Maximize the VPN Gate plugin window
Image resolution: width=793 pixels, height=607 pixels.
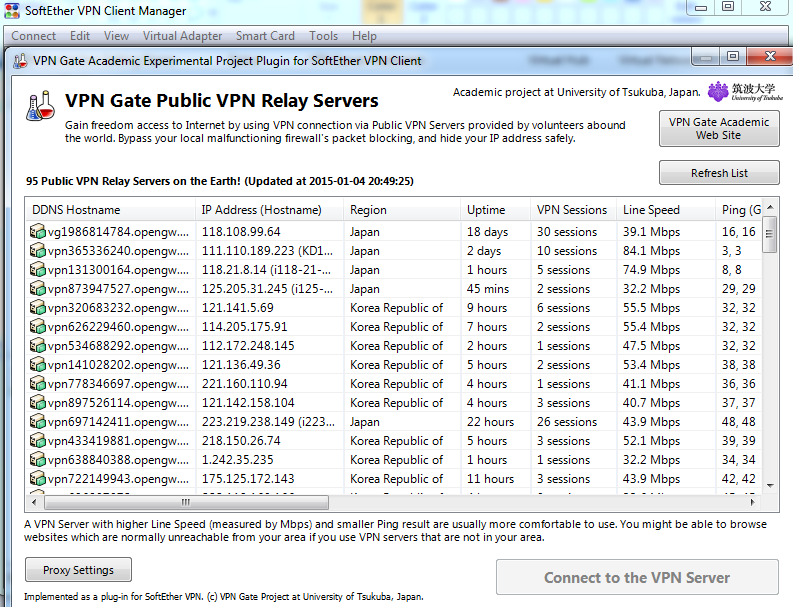[733, 56]
